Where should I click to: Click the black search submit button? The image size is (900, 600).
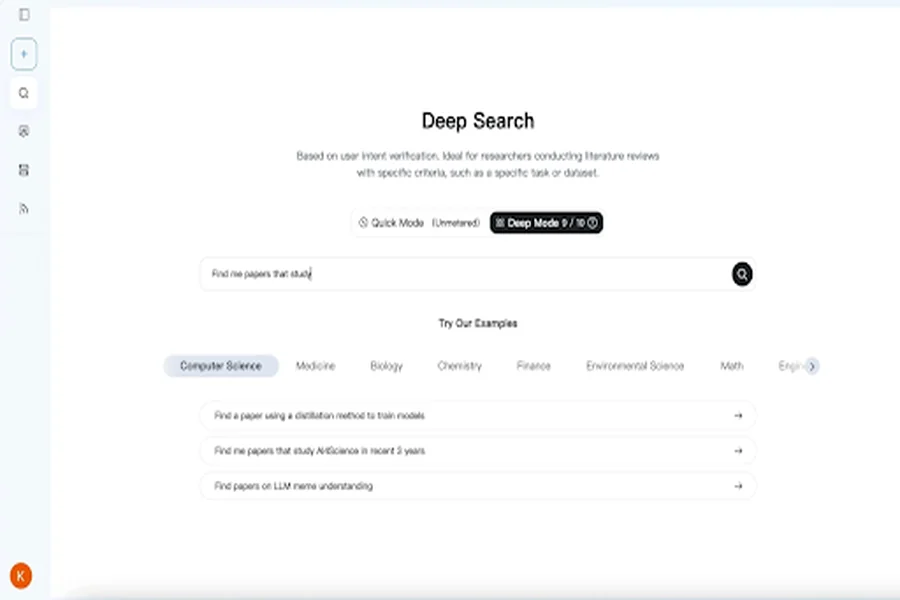pos(742,274)
